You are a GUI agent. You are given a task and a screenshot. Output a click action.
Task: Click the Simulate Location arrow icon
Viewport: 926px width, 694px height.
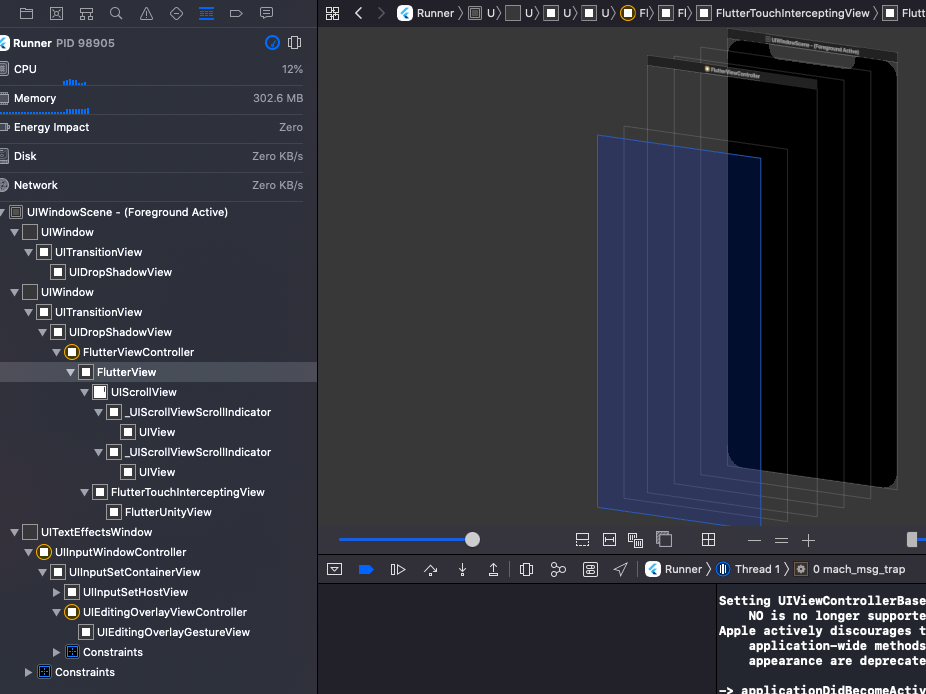point(621,569)
